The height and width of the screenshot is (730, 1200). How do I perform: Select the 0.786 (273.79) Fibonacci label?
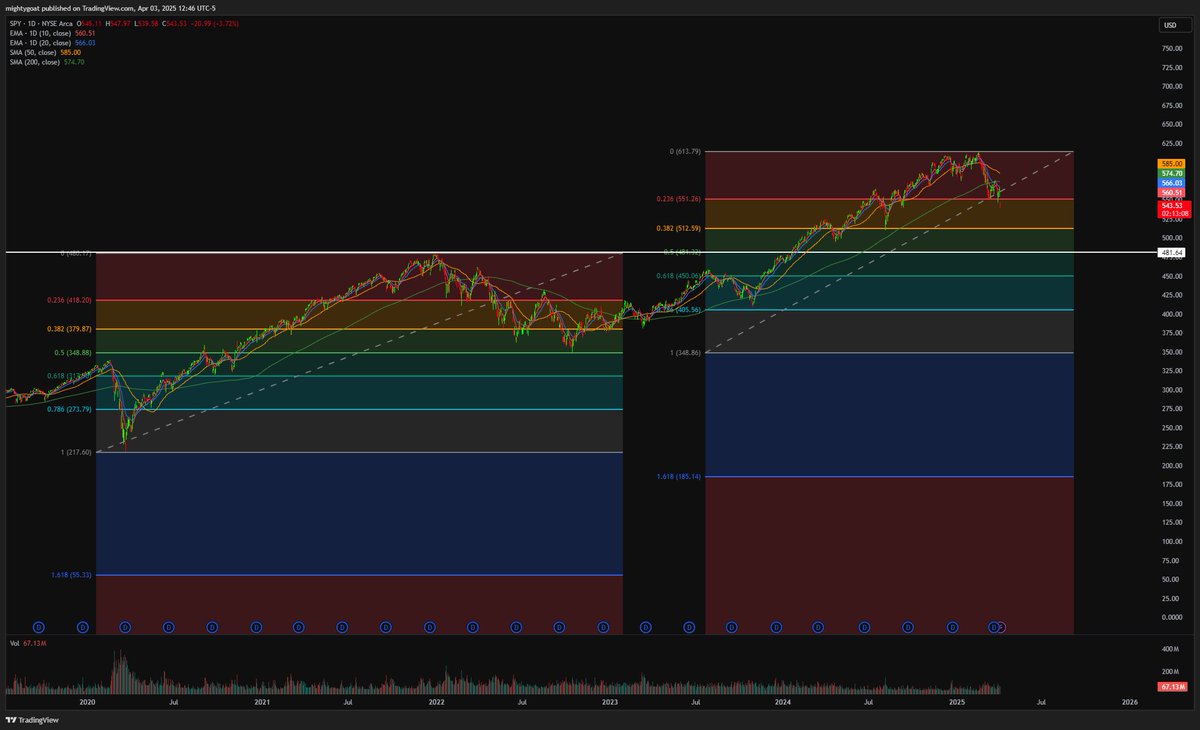tap(69, 409)
